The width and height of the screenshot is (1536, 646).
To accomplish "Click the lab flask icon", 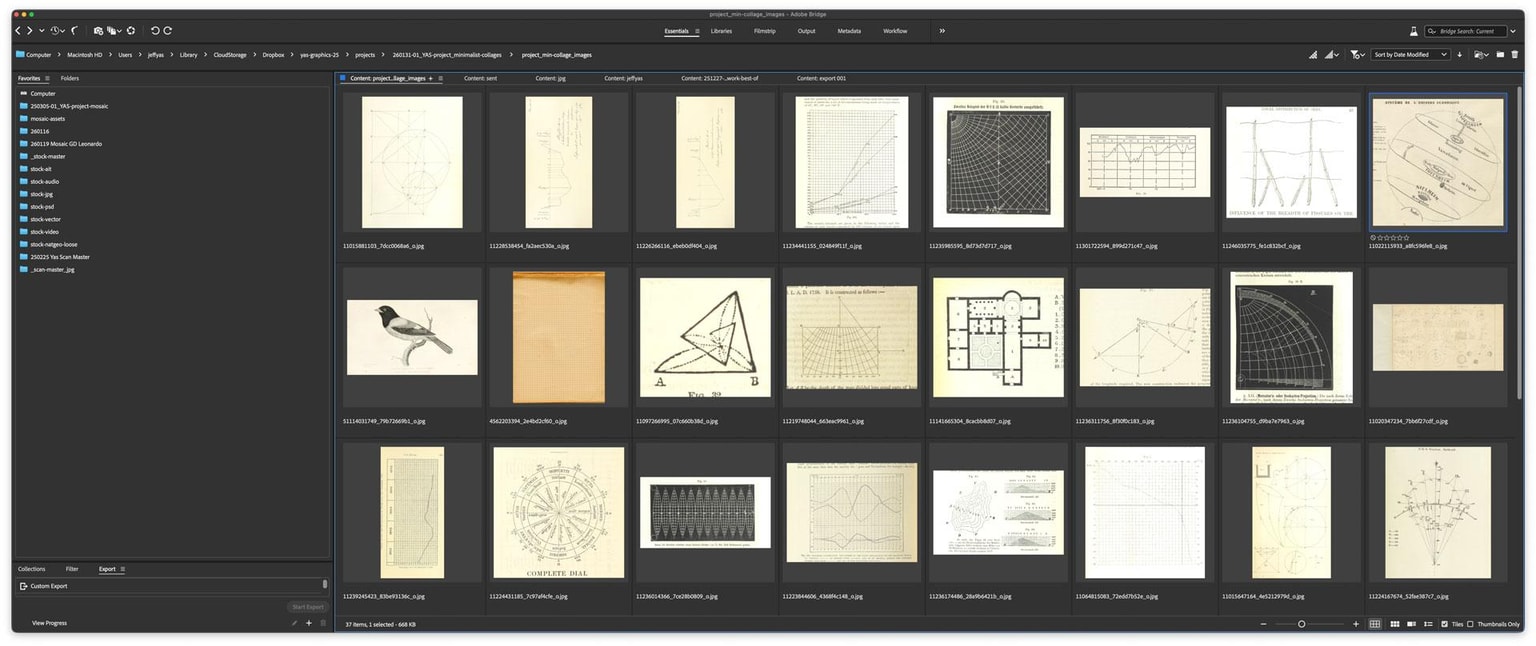I will pyautogui.click(x=1414, y=31).
